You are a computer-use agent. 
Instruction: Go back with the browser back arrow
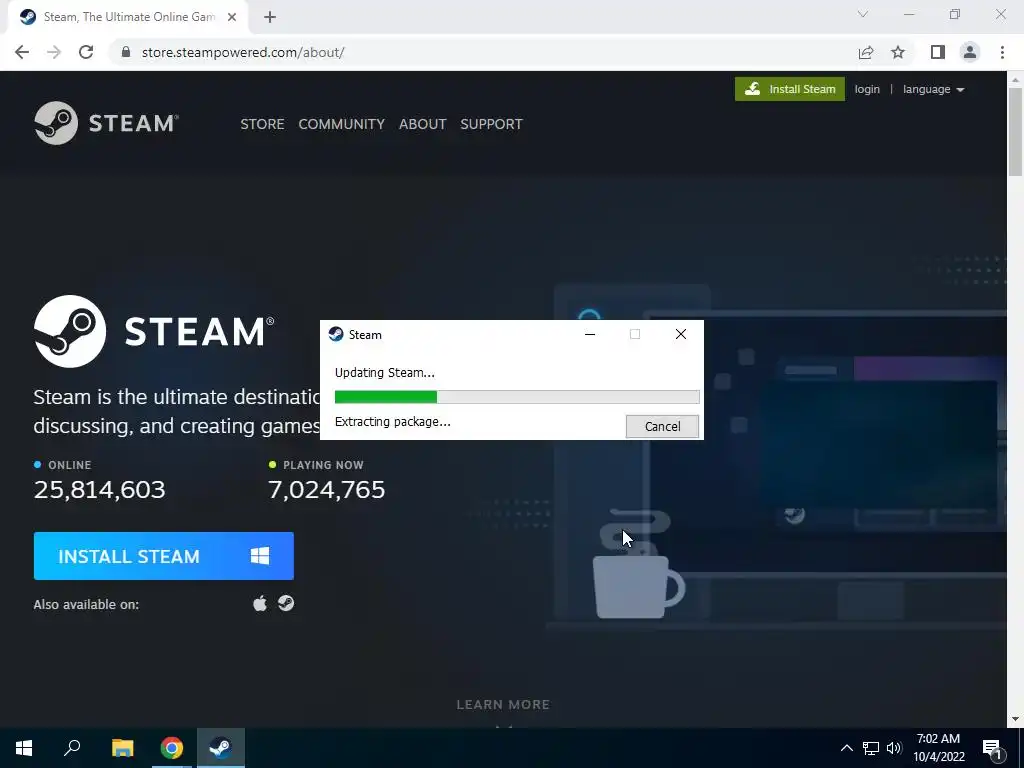tap(22, 52)
